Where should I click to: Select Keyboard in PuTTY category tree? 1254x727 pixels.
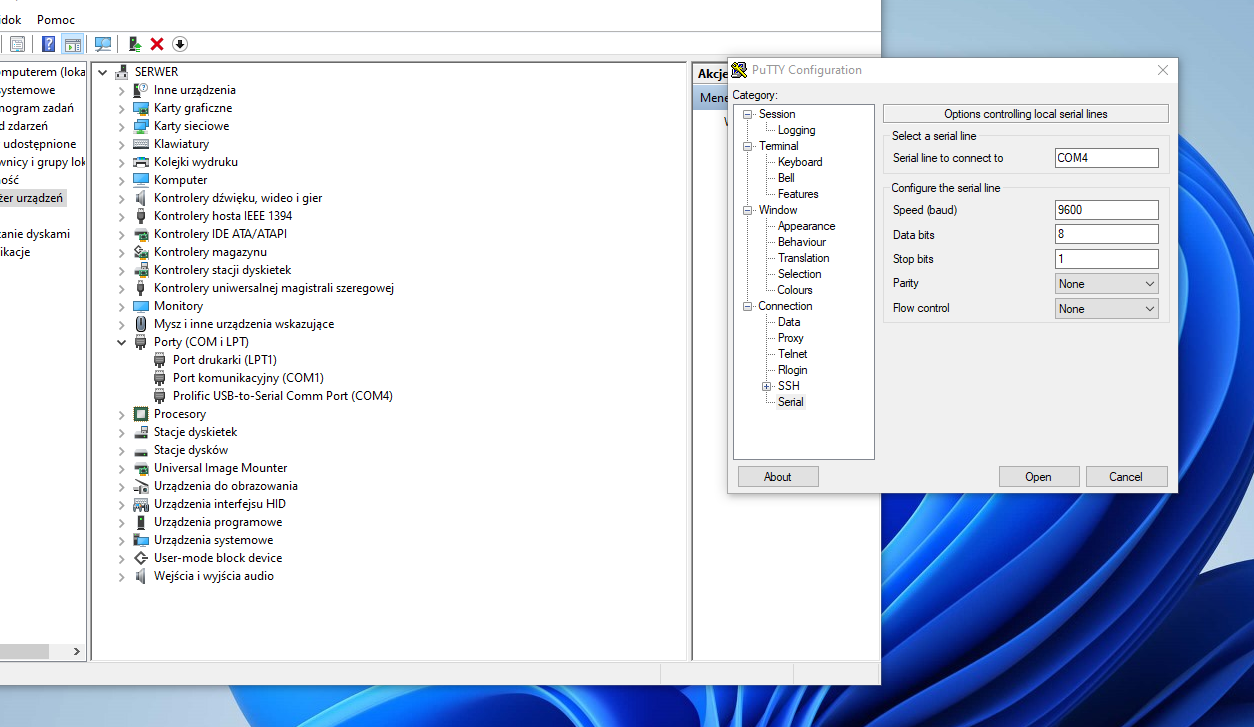point(800,162)
